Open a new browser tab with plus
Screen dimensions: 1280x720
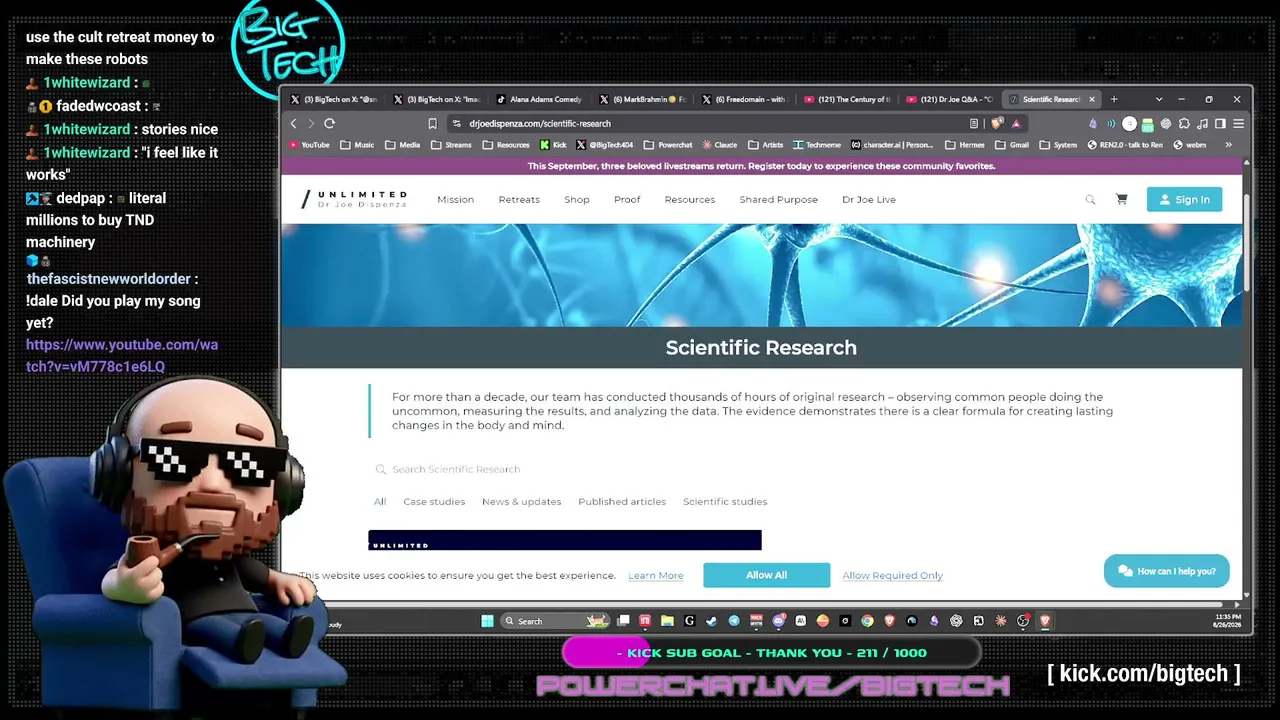[1114, 99]
